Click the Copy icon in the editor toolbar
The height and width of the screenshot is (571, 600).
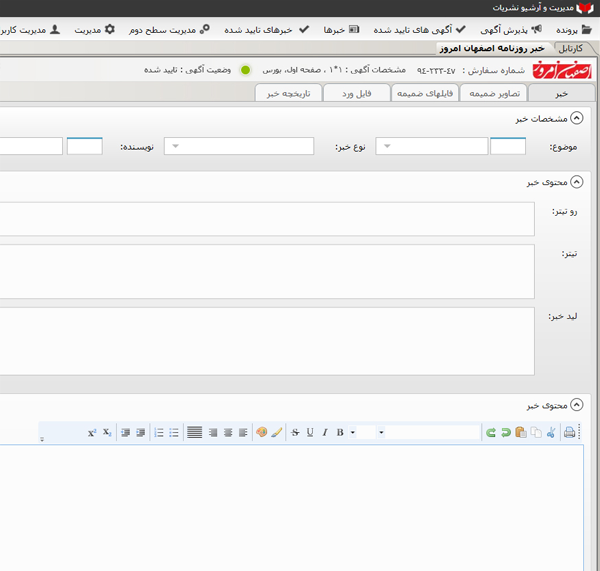[536, 432]
